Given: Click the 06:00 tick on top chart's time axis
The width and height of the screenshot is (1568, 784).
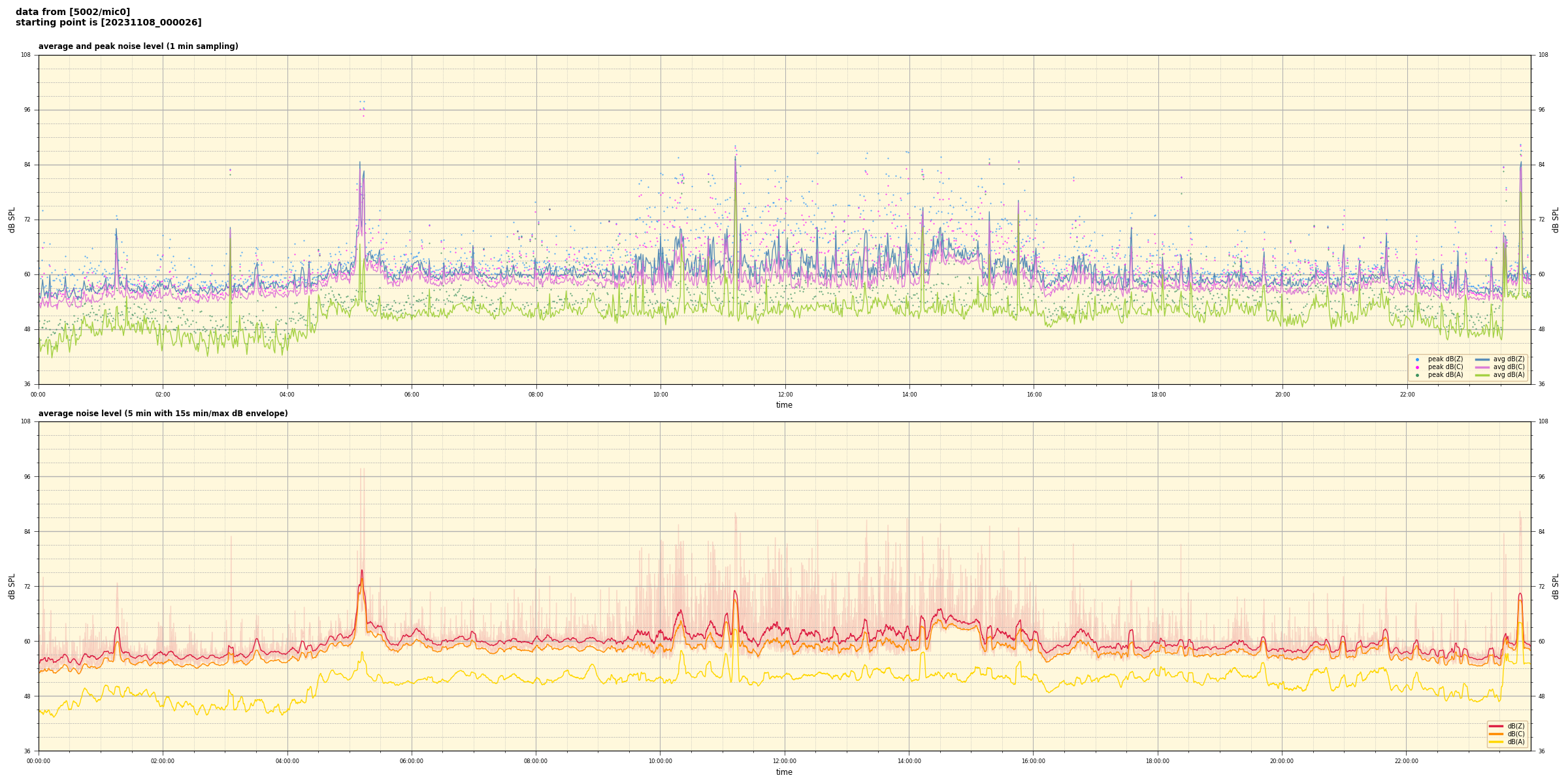Looking at the screenshot, I should coord(412,395).
